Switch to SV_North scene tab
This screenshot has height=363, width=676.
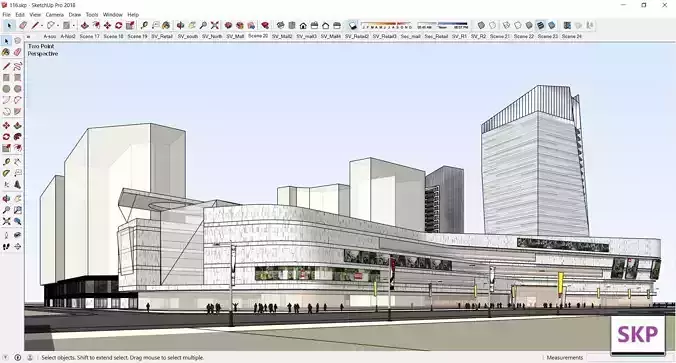pos(212,37)
